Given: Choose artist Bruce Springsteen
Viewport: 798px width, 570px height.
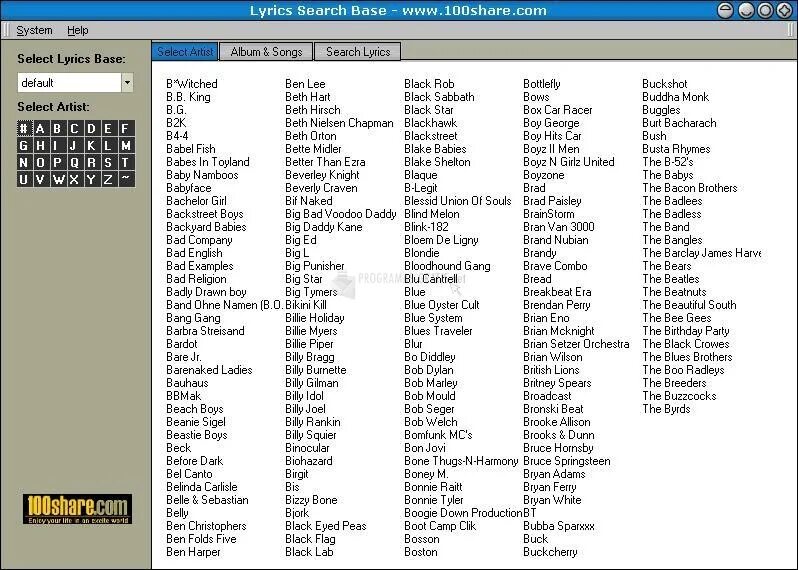Looking at the screenshot, I should [x=566, y=461].
